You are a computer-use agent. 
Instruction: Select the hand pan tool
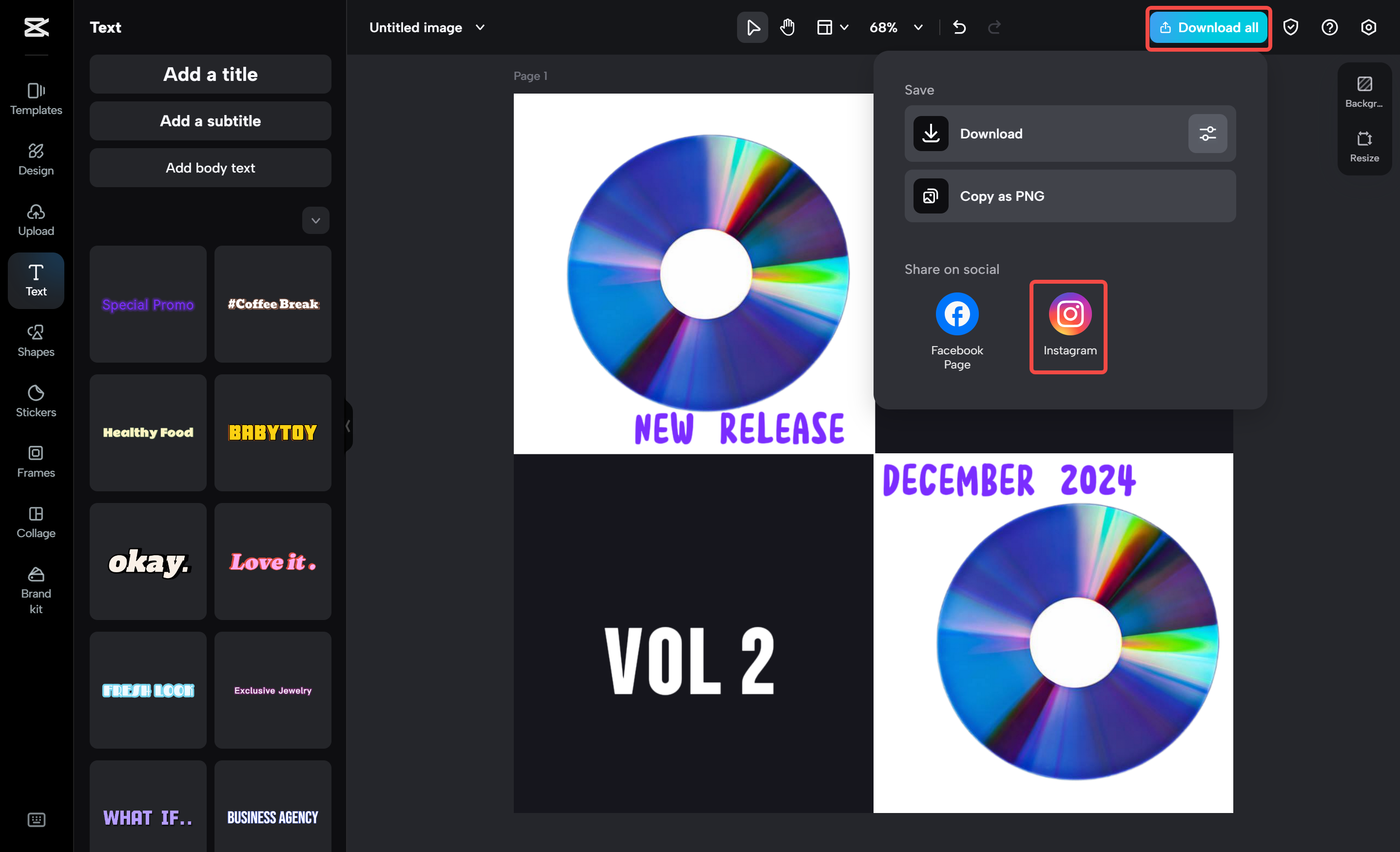(x=787, y=27)
